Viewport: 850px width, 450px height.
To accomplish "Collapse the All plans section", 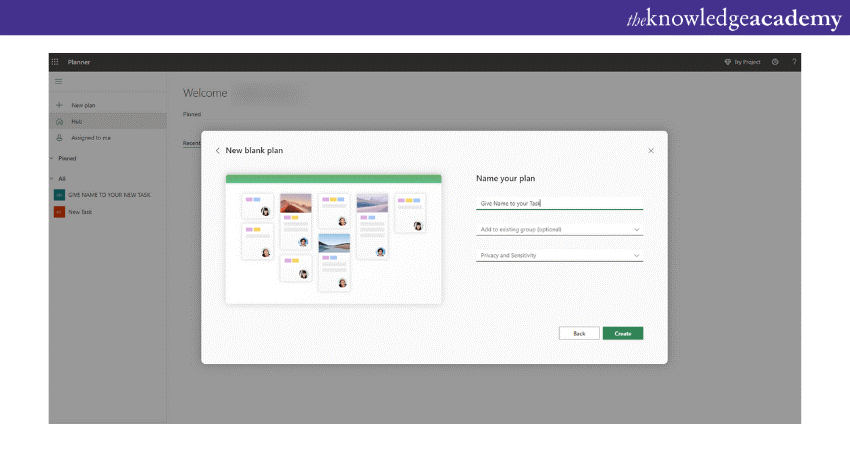I will [x=51, y=179].
